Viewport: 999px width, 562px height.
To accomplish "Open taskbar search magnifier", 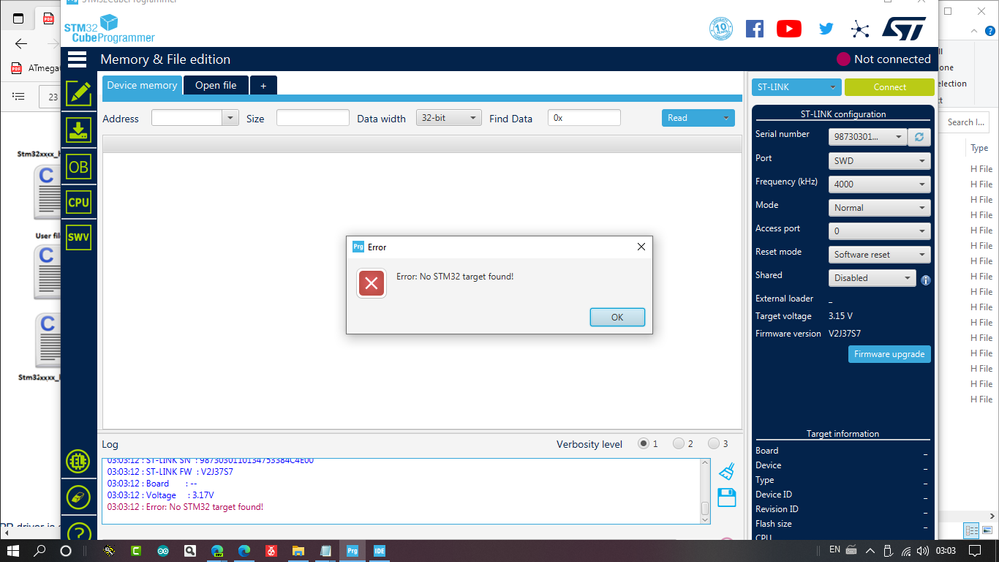I will pyautogui.click(x=40, y=551).
